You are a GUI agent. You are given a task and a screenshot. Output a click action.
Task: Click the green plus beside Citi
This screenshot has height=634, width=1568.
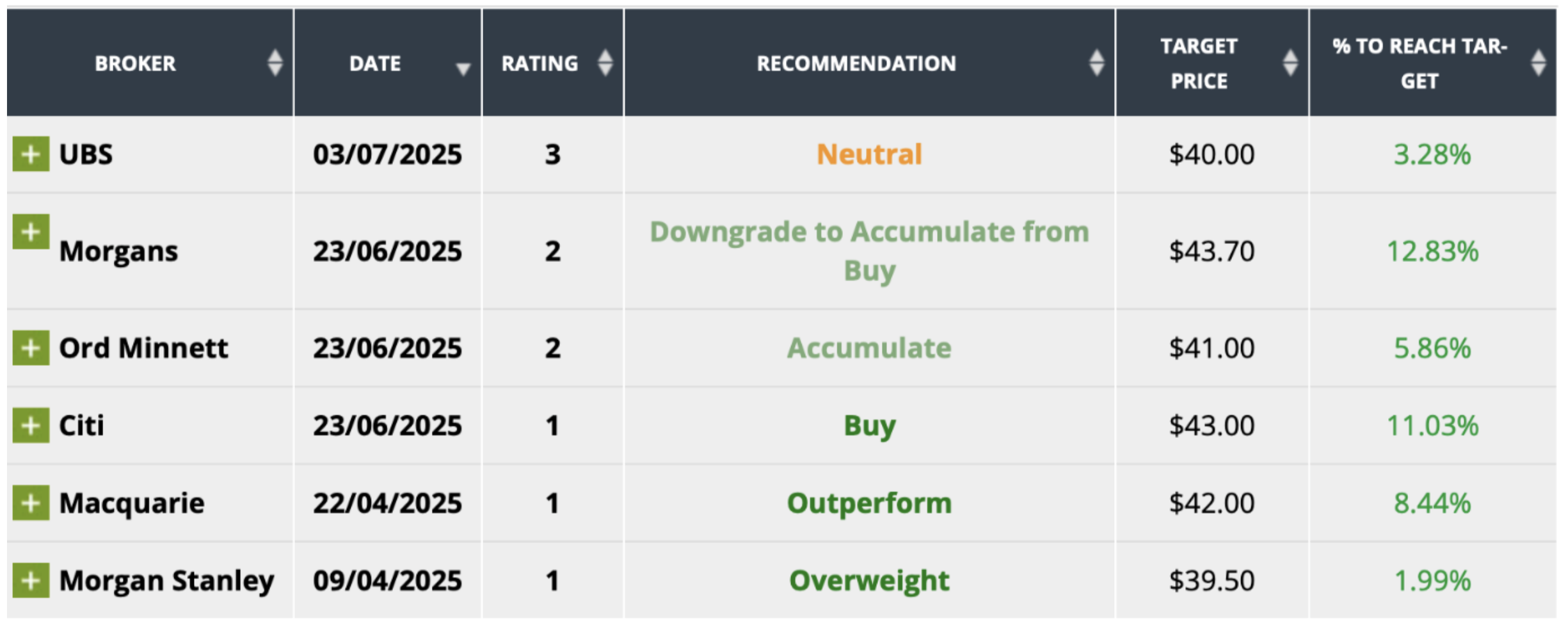tap(31, 425)
